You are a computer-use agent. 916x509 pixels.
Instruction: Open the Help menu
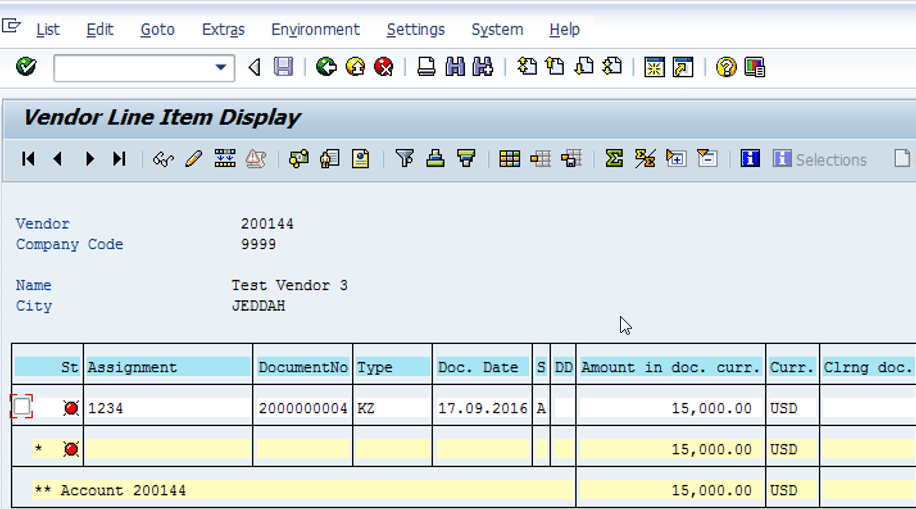coord(564,29)
